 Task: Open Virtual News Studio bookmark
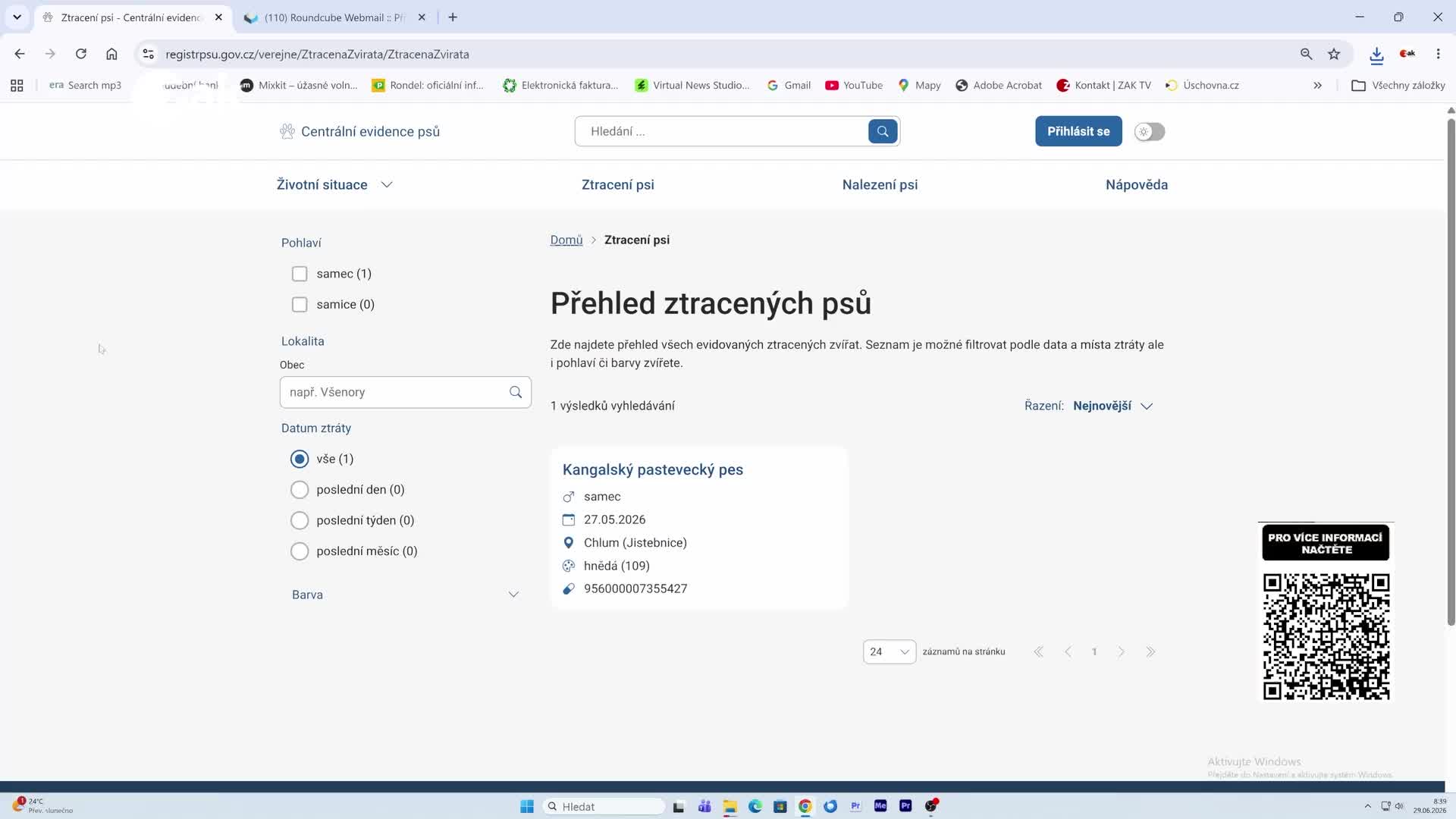coord(692,86)
